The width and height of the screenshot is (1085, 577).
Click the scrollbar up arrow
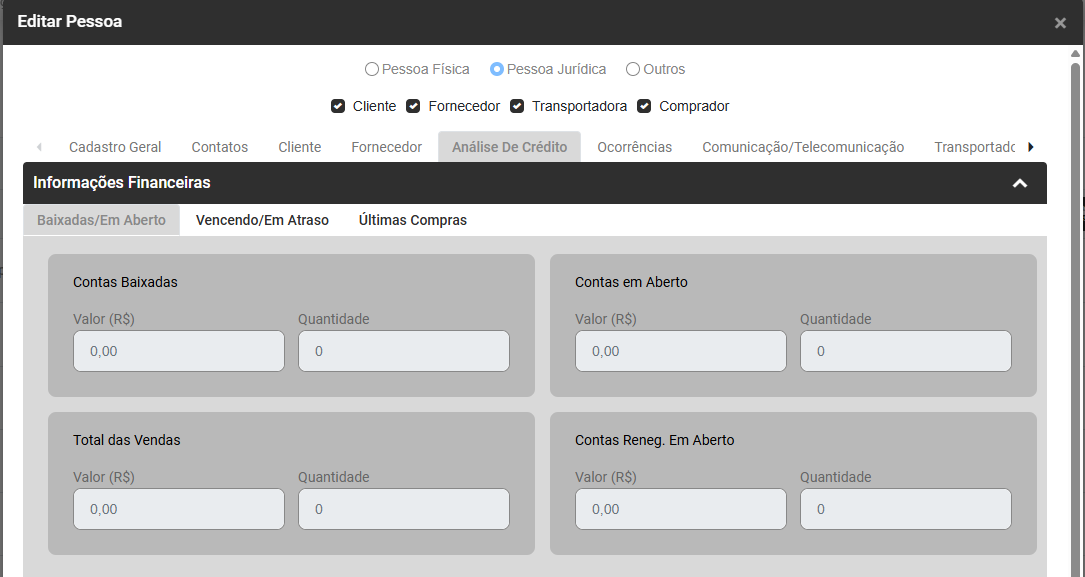[1075, 53]
